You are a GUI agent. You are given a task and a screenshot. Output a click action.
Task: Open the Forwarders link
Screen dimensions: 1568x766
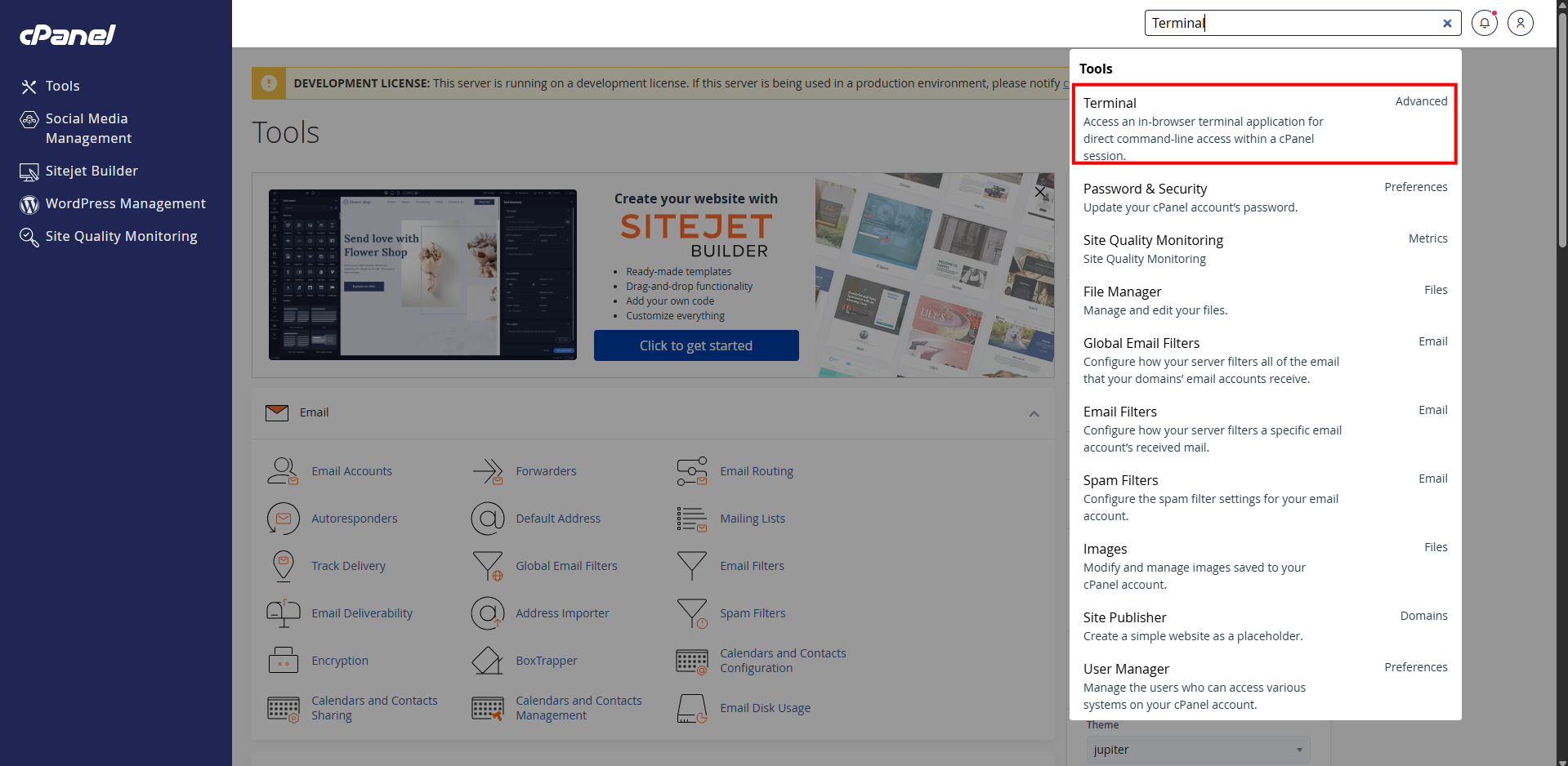[x=546, y=471]
